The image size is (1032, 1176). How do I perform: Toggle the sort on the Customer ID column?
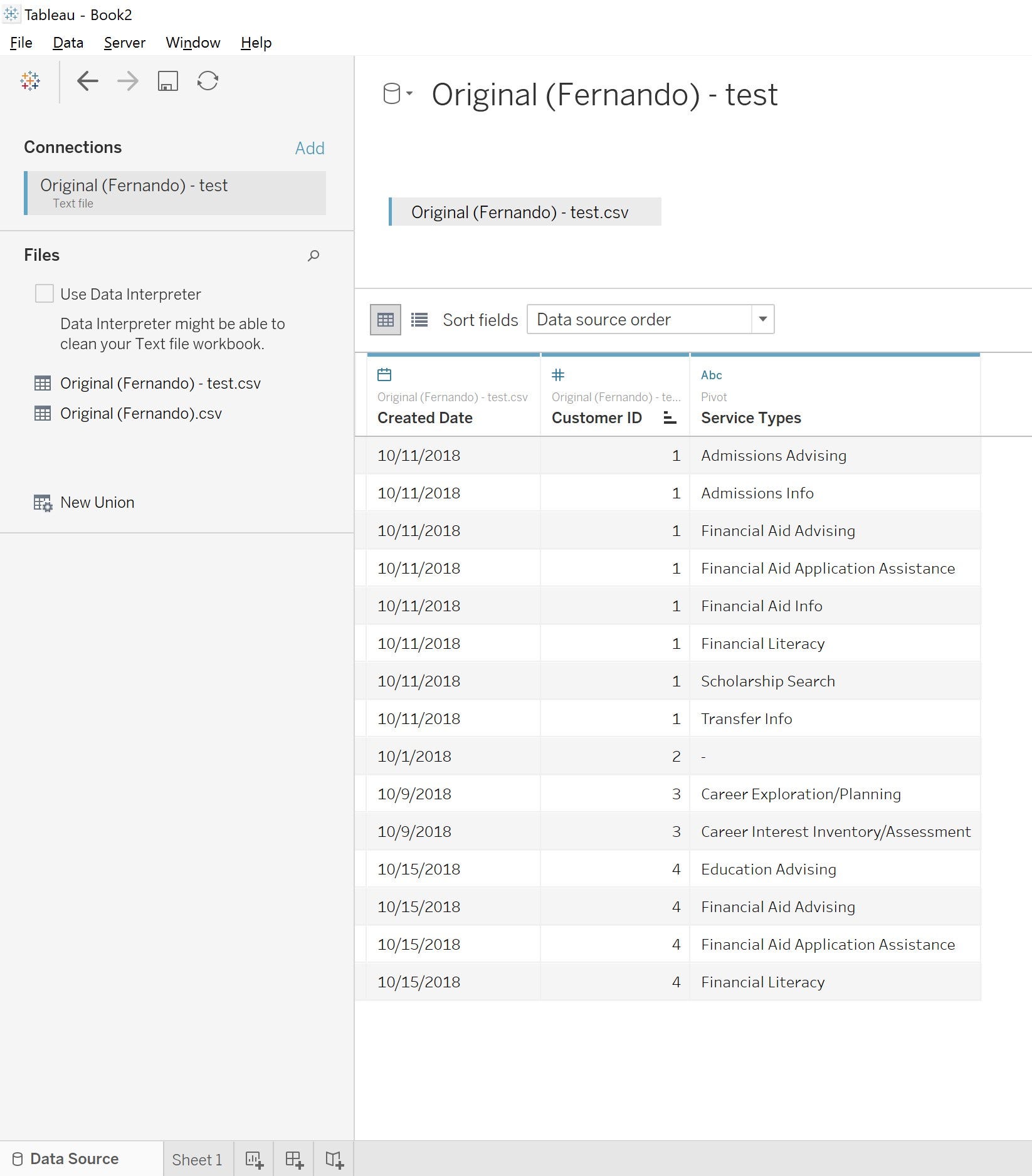click(x=670, y=418)
